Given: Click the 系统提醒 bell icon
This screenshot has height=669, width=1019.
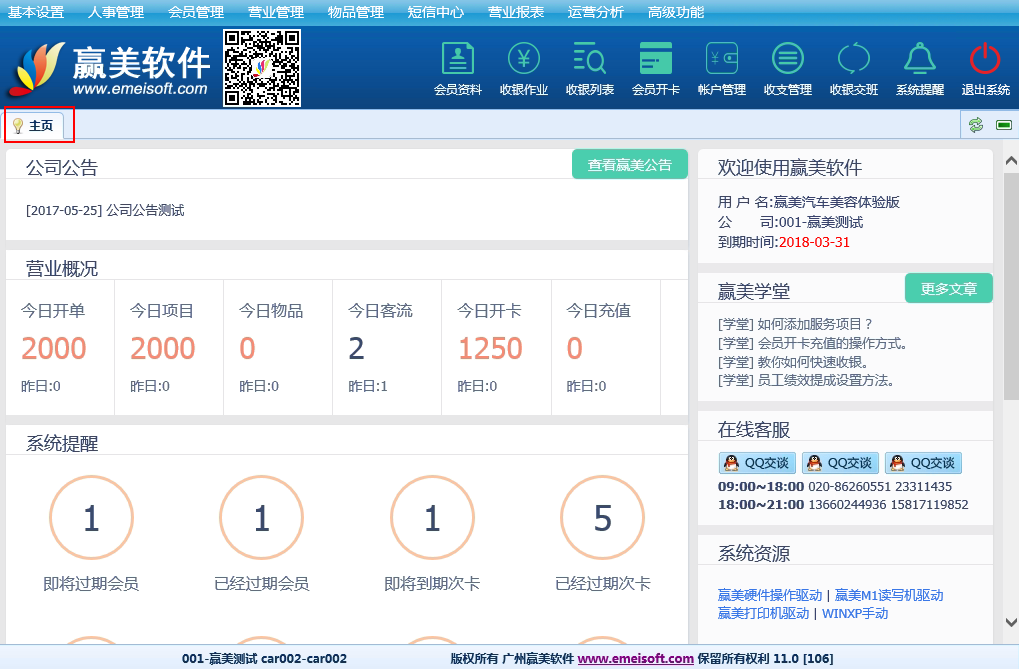Looking at the screenshot, I should [x=920, y=61].
